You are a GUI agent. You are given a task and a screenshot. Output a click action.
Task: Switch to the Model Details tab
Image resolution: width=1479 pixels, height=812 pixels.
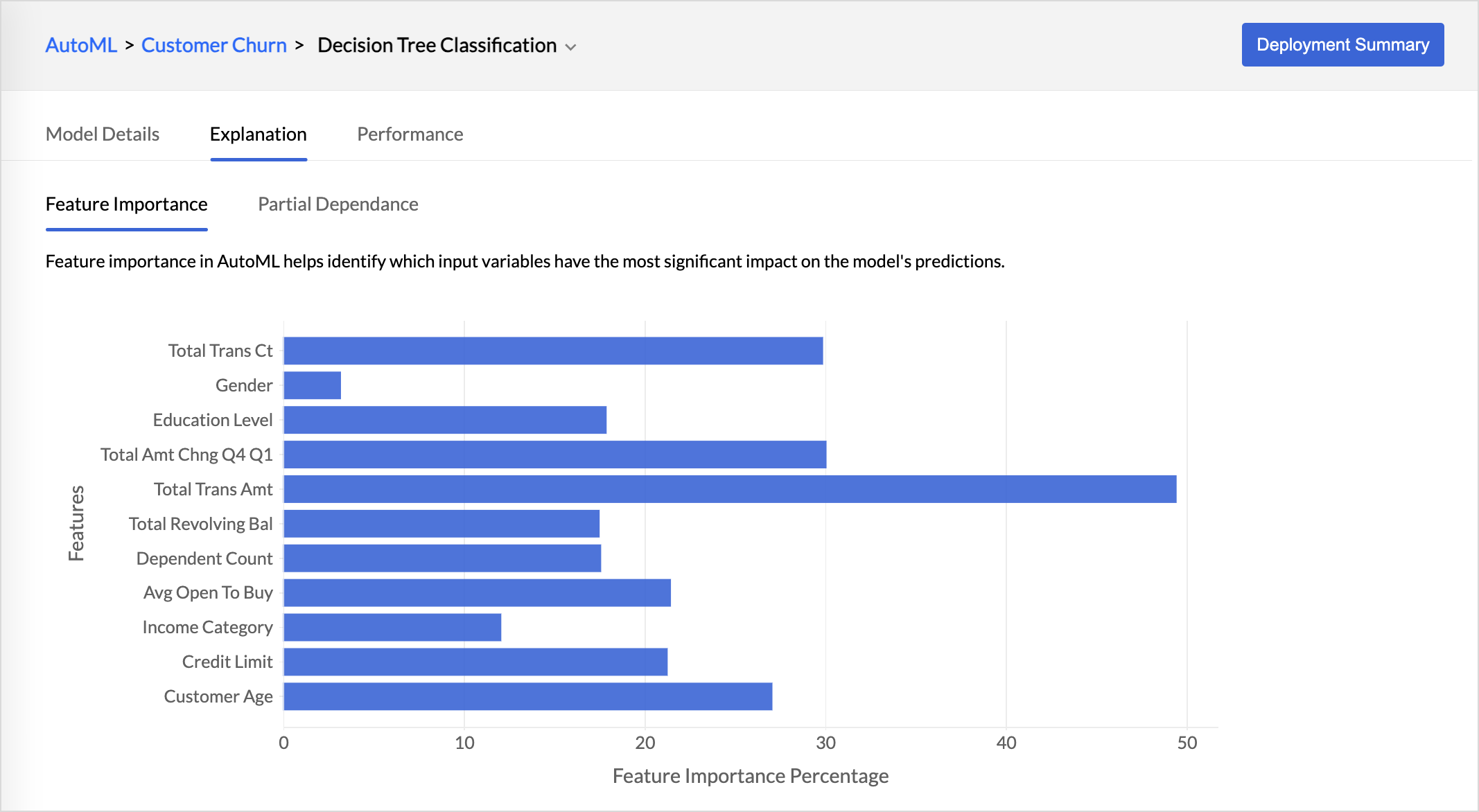103,134
